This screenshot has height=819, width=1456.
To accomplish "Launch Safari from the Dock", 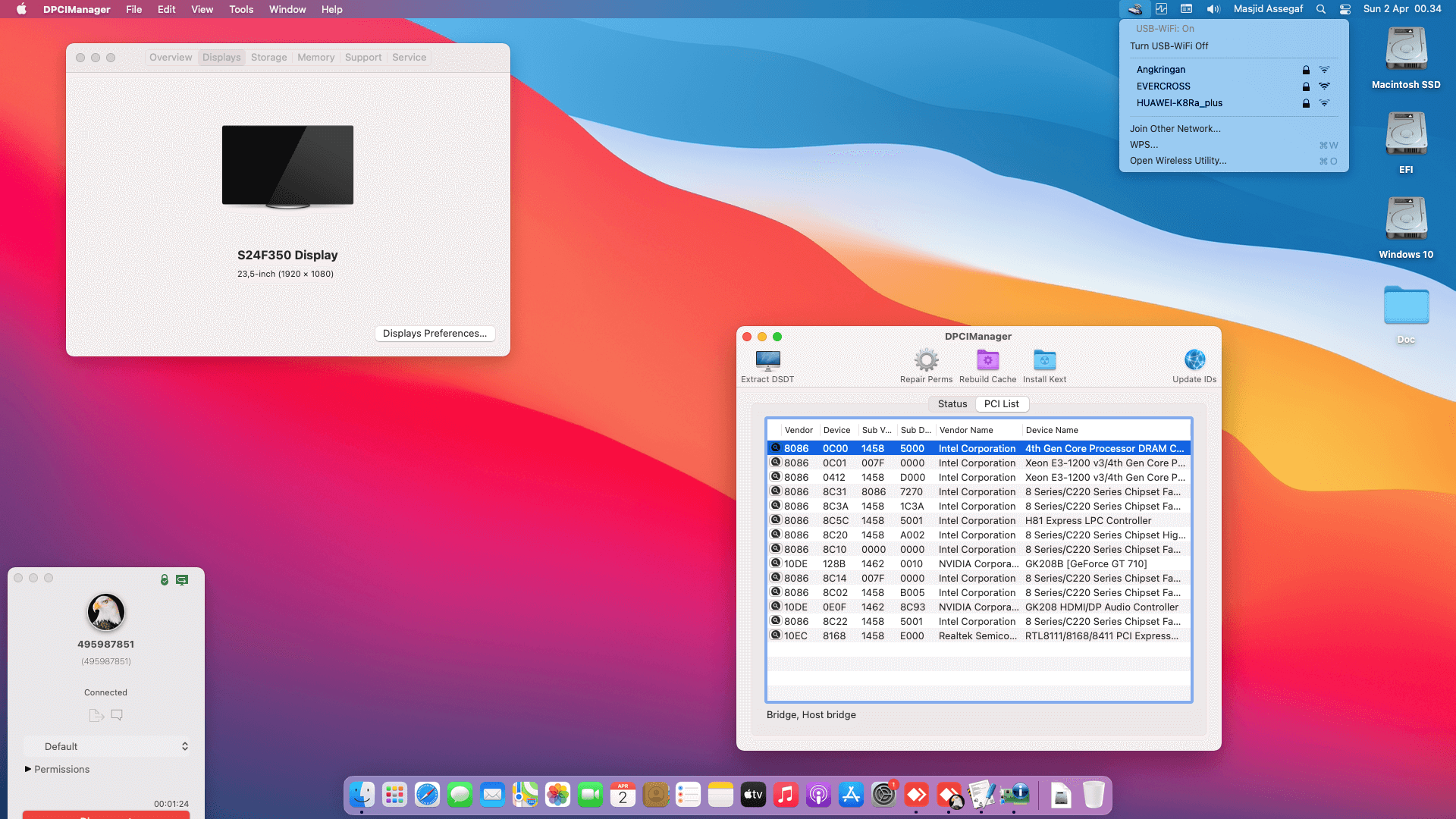I will 427,795.
